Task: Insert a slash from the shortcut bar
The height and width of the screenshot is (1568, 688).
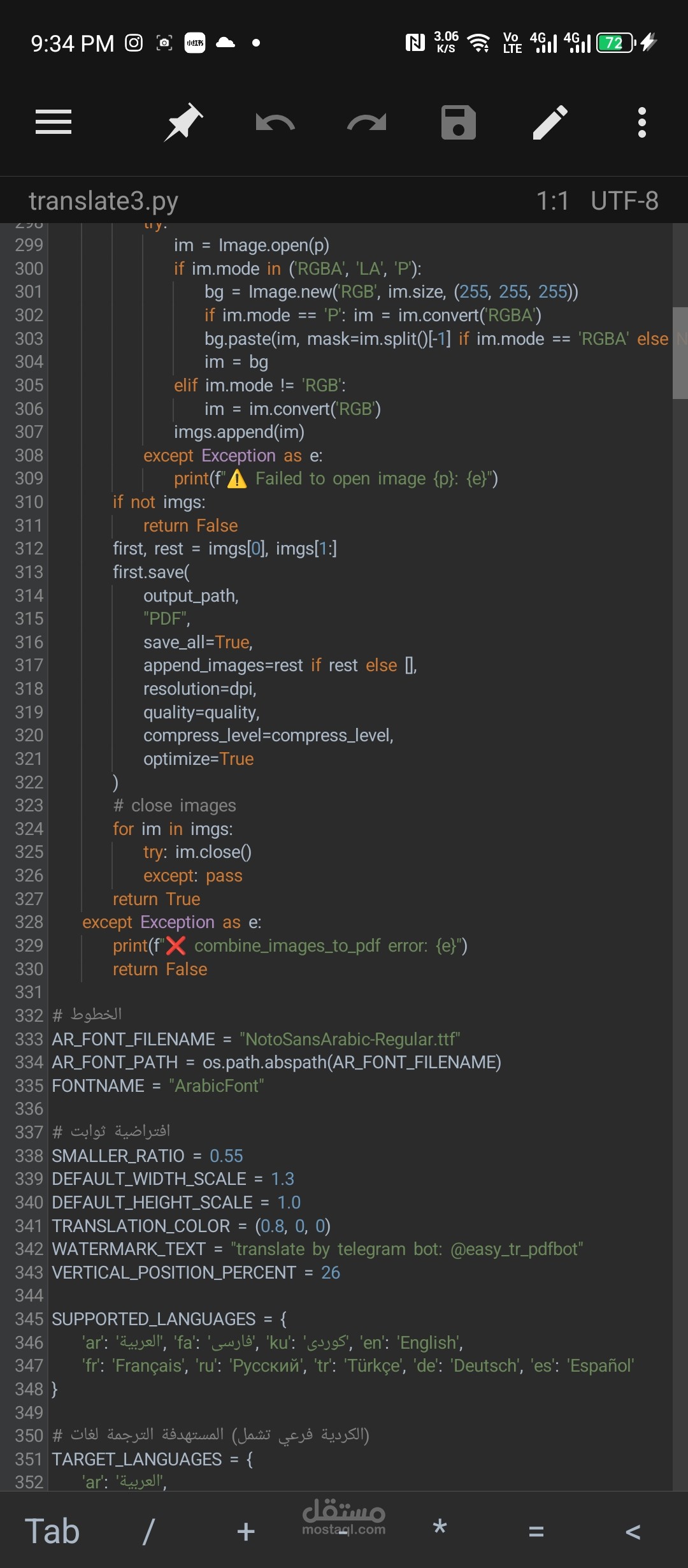Action: [x=148, y=1531]
